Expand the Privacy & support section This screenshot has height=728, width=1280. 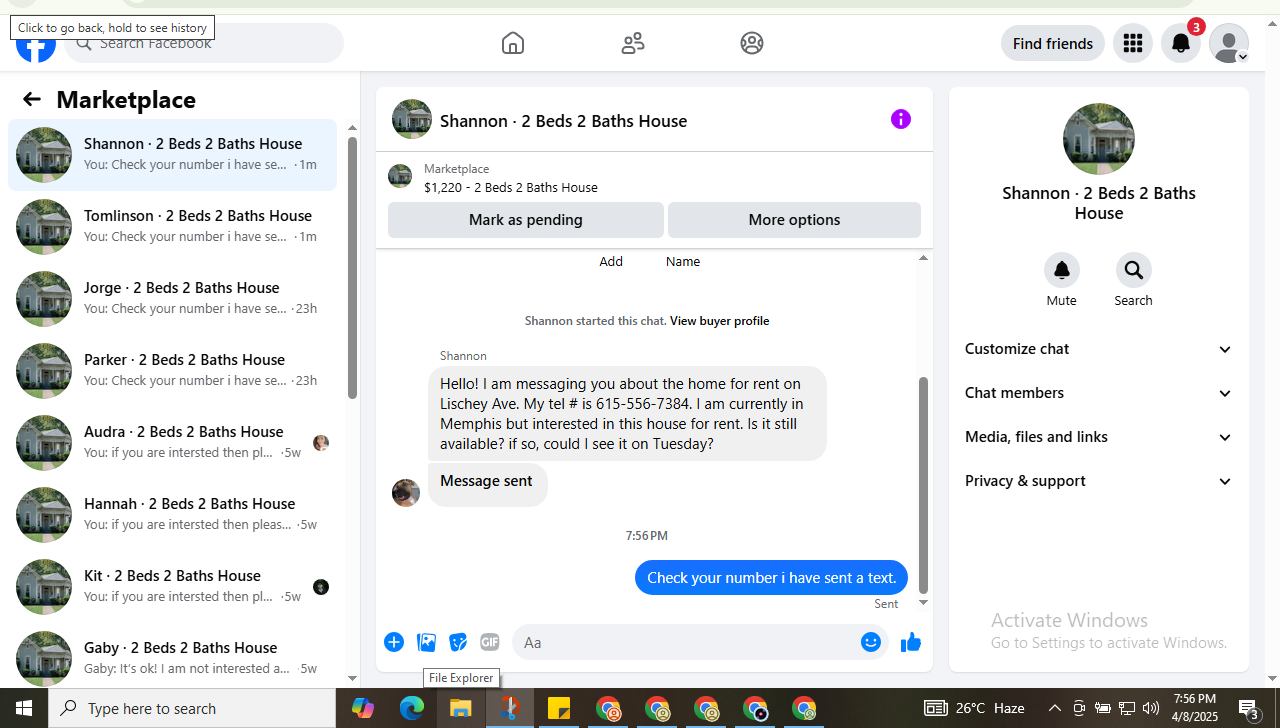click(1099, 481)
